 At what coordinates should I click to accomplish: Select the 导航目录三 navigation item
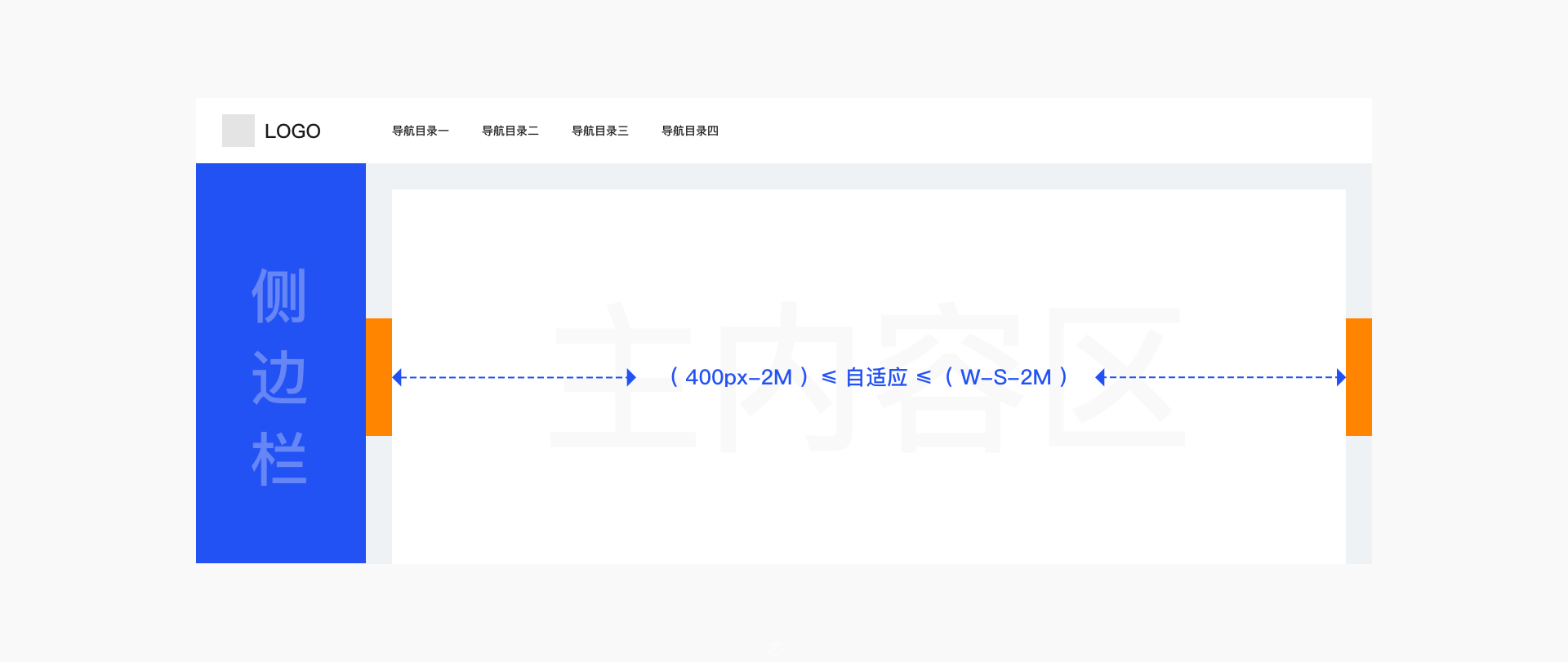pyautogui.click(x=600, y=131)
